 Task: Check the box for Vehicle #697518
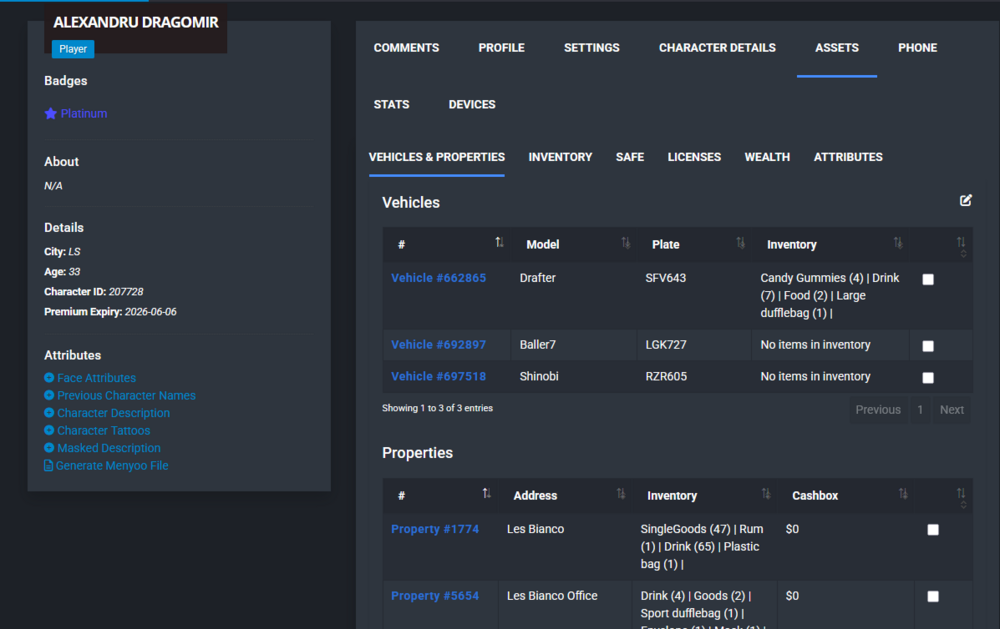coord(928,378)
